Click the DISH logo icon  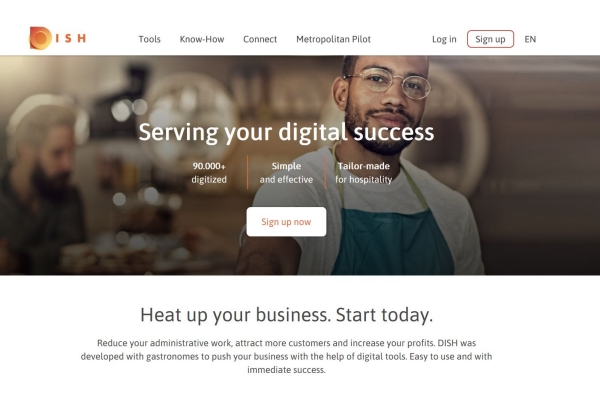point(41,38)
